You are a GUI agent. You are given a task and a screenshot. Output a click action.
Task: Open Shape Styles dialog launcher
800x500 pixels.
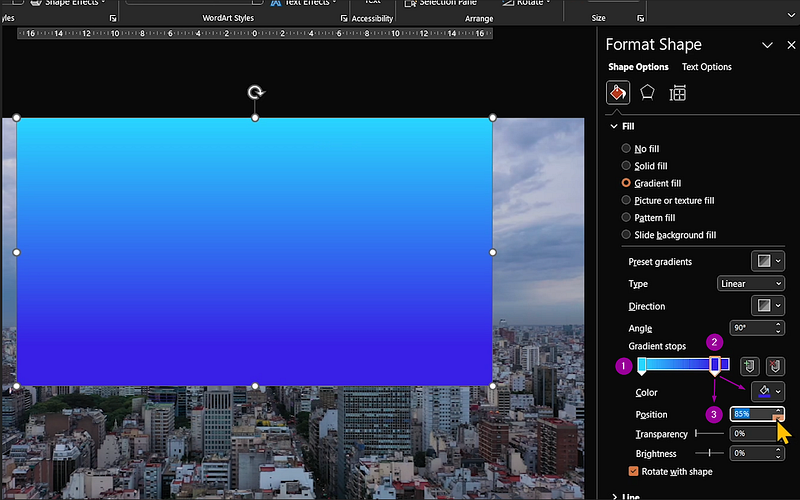(x=113, y=18)
